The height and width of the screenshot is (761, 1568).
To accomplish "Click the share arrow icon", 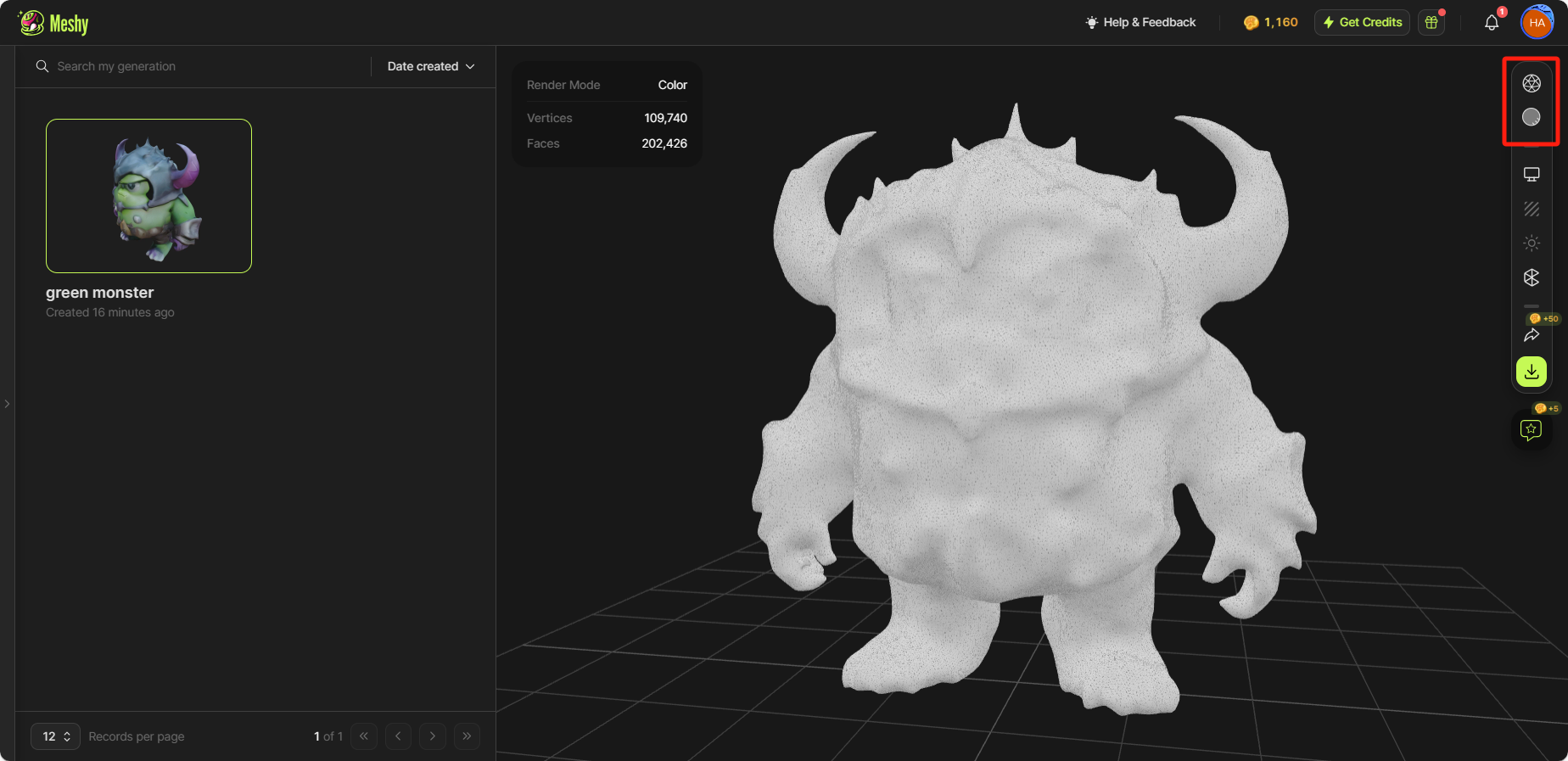I will coord(1532,335).
